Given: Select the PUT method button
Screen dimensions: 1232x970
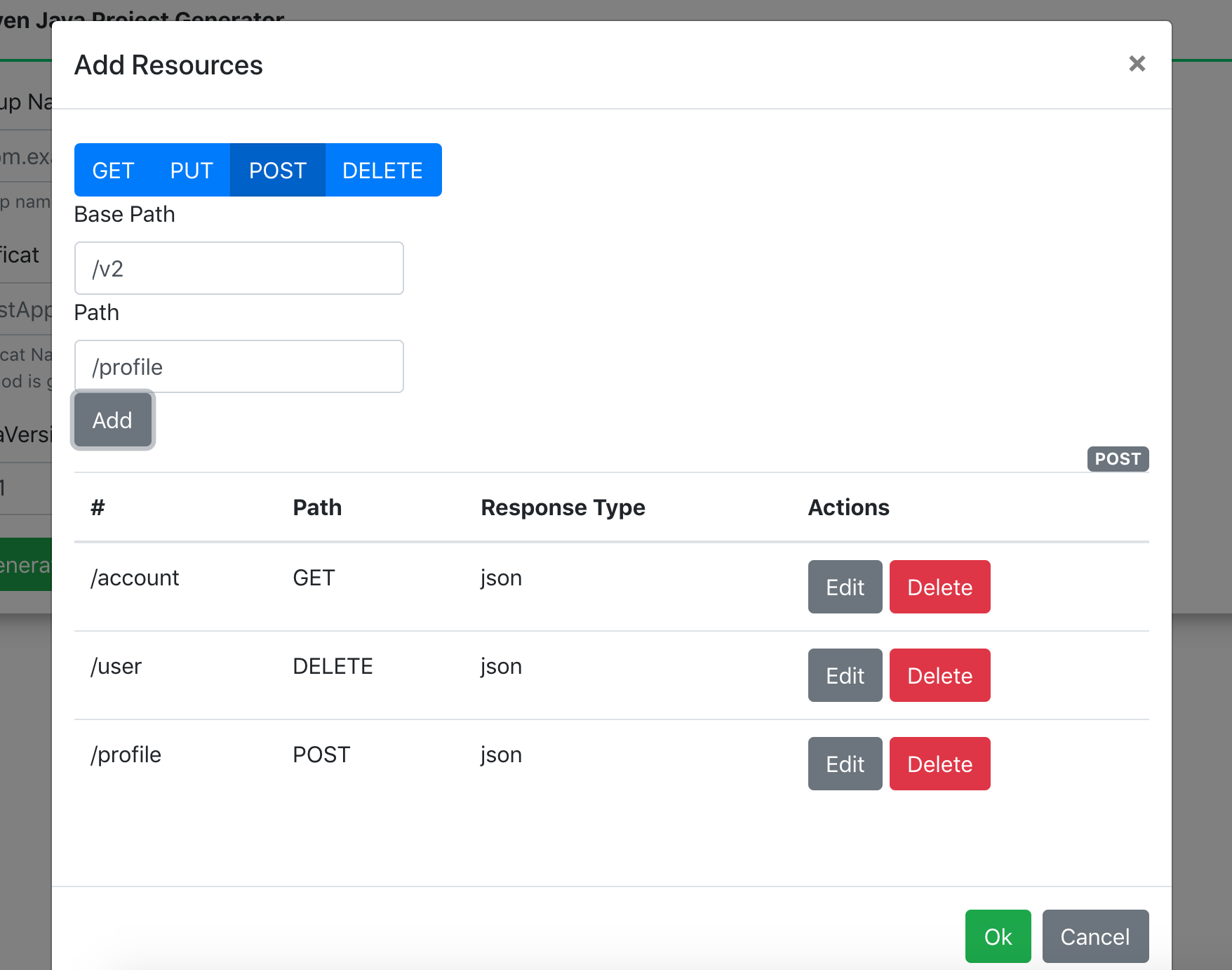Looking at the screenshot, I should coord(191,170).
